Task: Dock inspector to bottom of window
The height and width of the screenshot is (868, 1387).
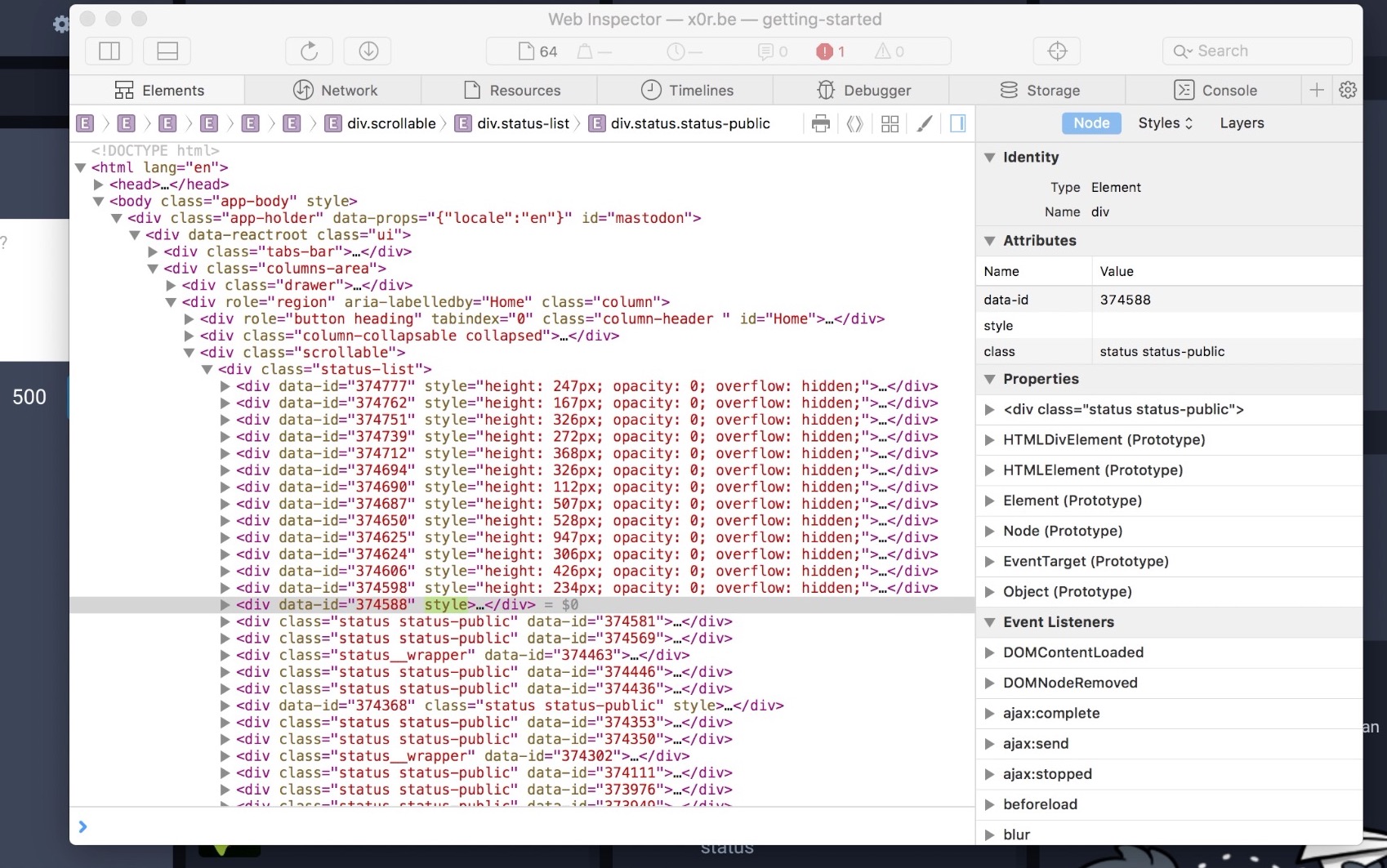Action: click(167, 51)
